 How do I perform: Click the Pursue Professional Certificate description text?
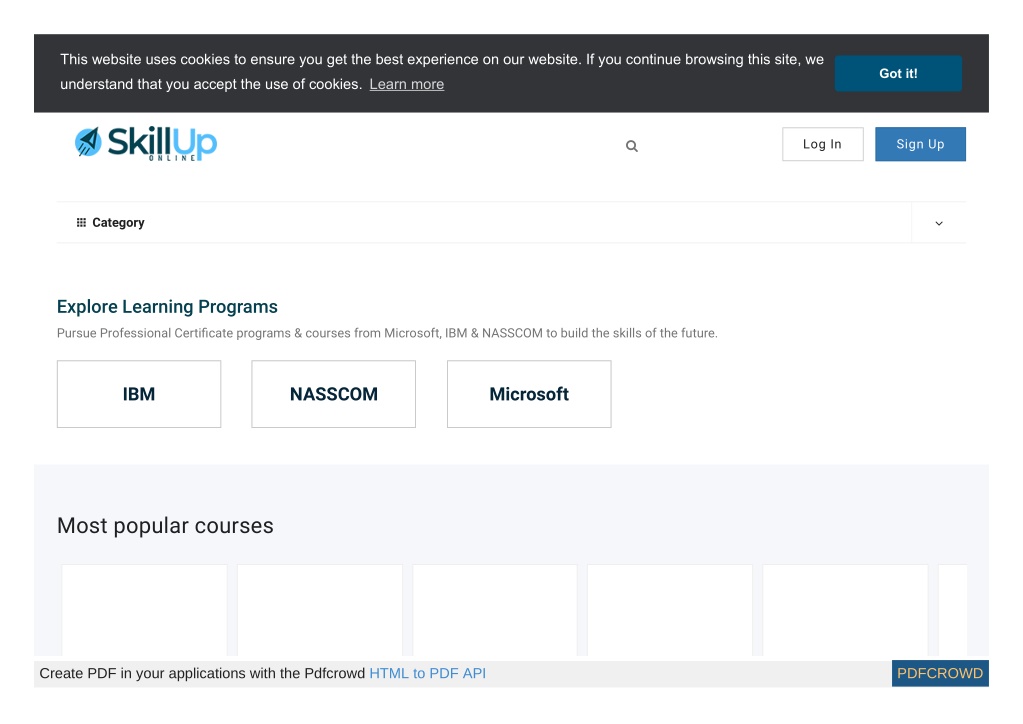tap(387, 333)
